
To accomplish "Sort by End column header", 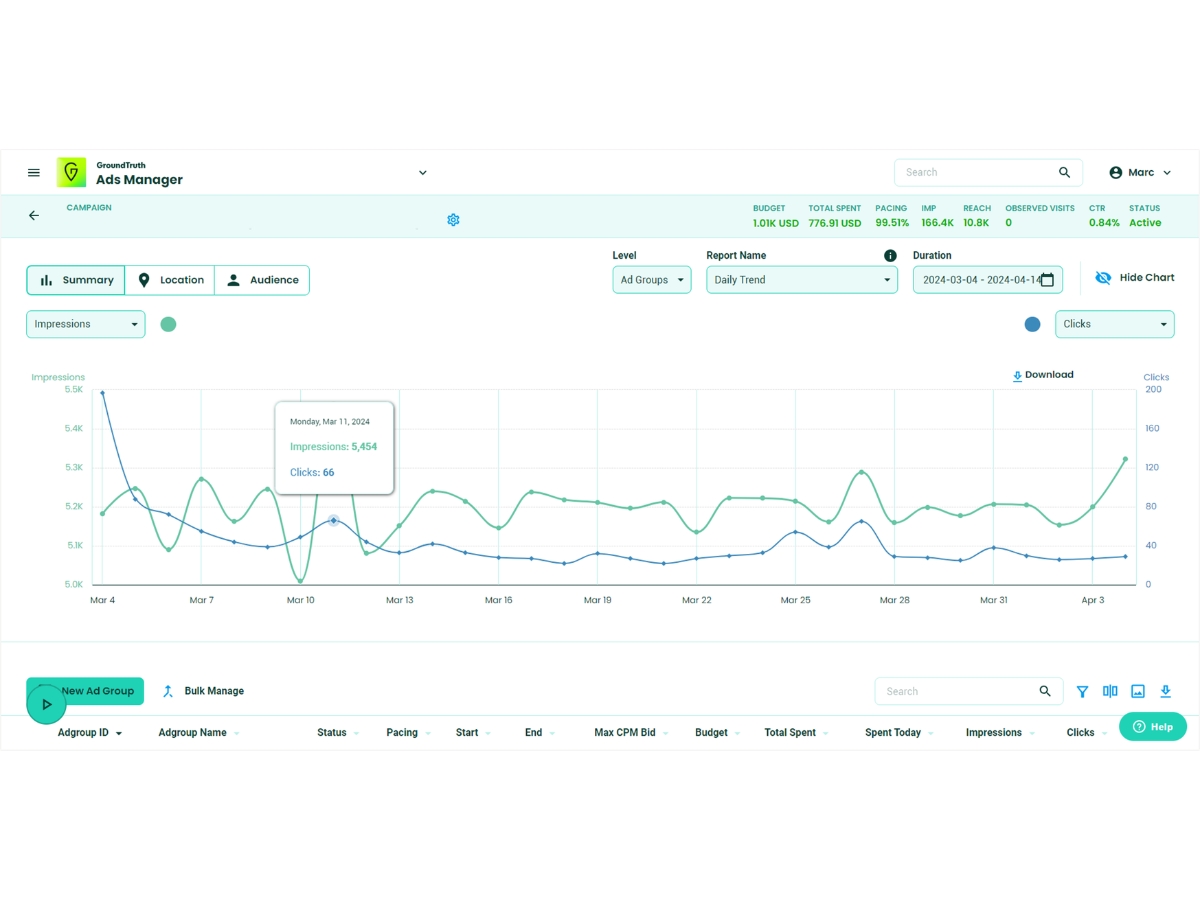I will pyautogui.click(x=540, y=733).
